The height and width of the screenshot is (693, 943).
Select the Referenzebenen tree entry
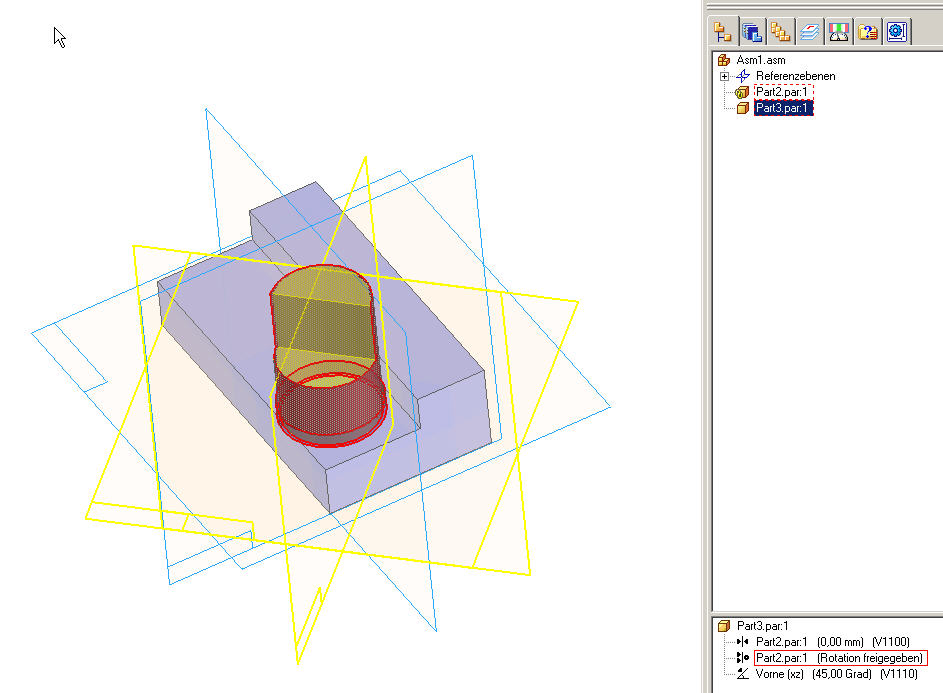[795, 76]
